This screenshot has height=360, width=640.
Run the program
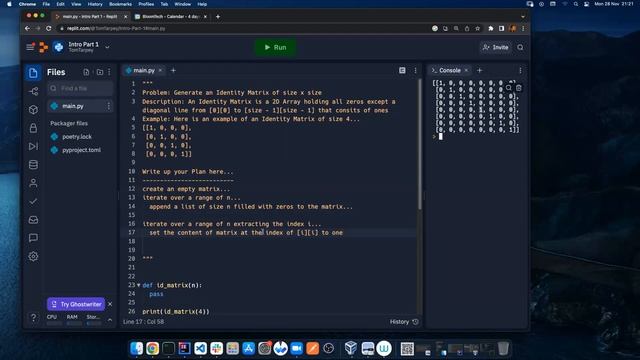click(276, 47)
